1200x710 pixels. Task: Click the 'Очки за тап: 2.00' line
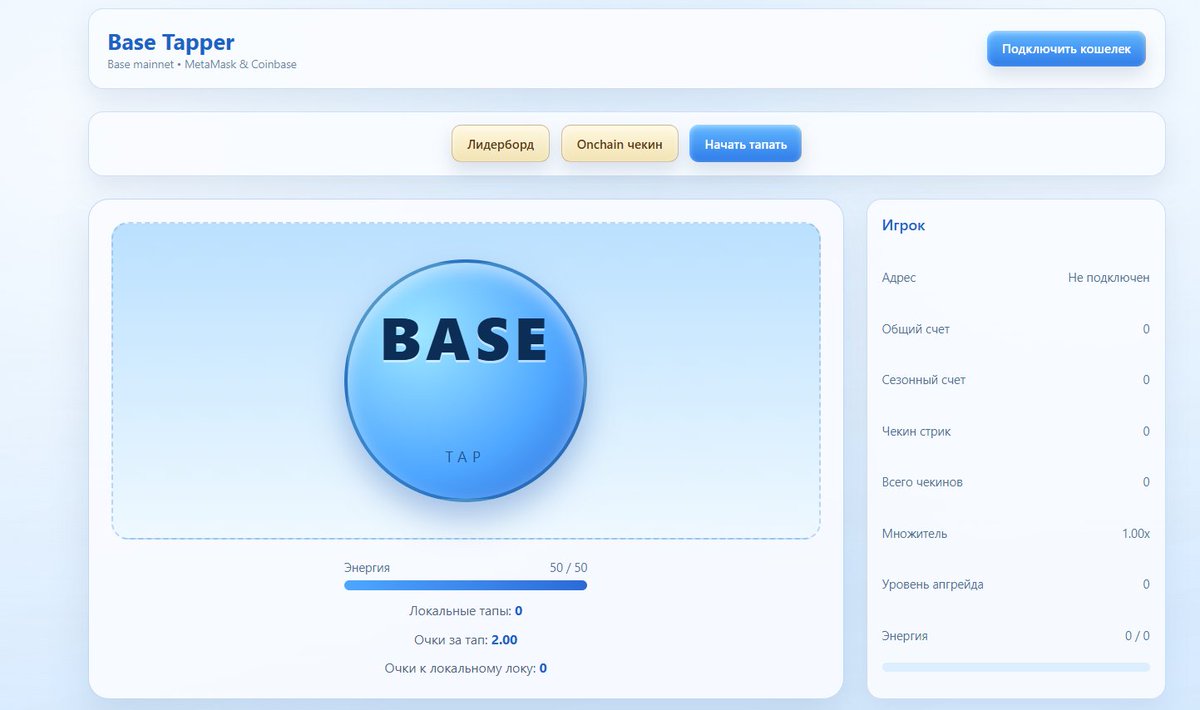coord(466,640)
